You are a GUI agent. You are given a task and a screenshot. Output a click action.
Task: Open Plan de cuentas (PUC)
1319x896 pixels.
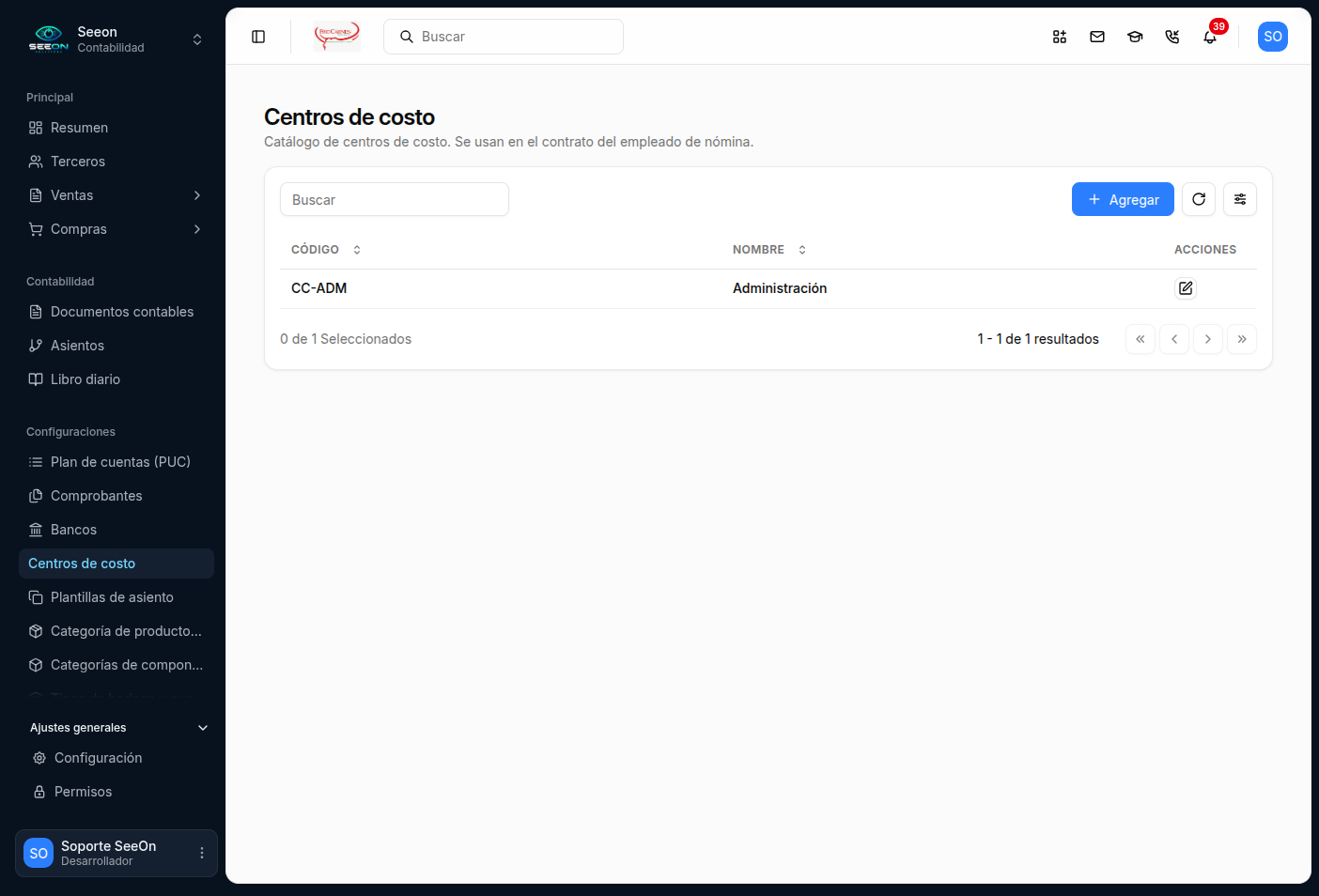pos(116,462)
